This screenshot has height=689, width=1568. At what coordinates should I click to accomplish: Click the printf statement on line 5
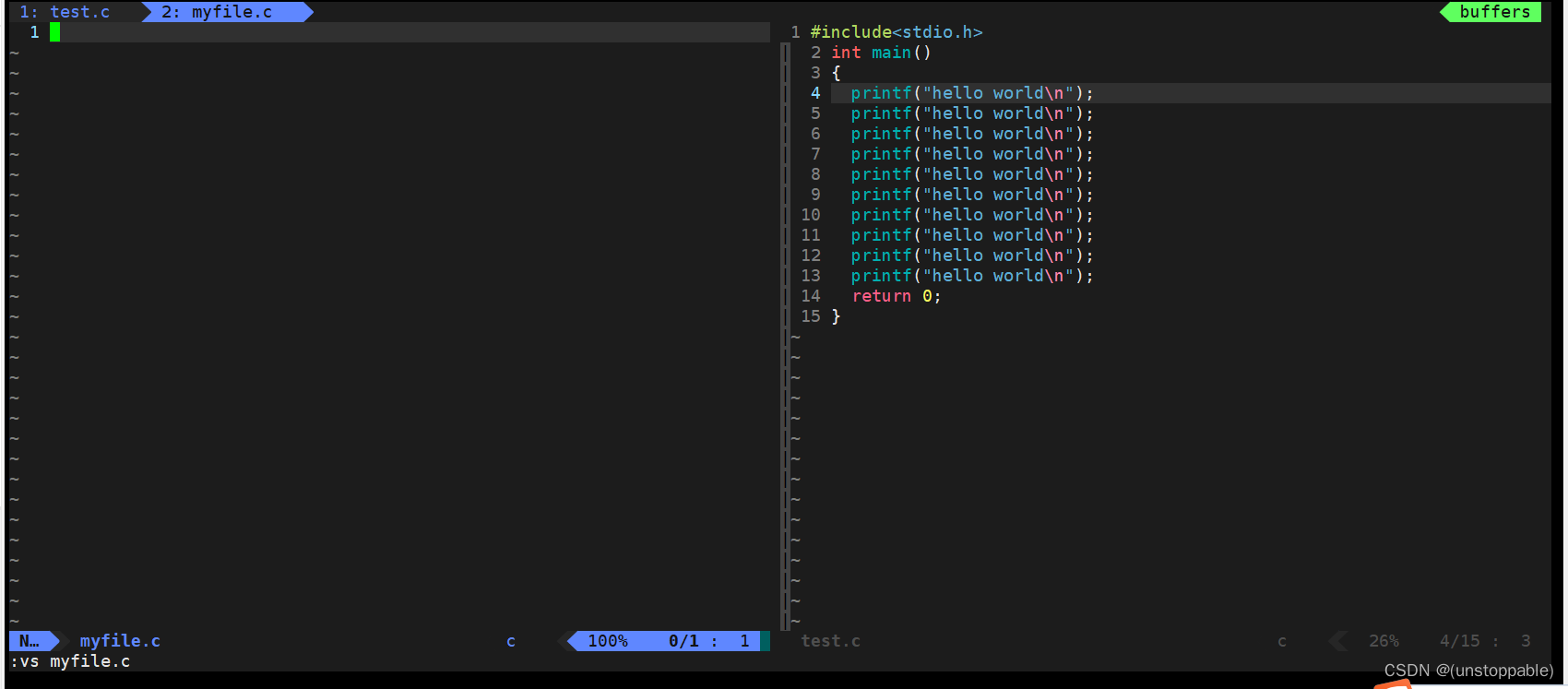coord(972,113)
